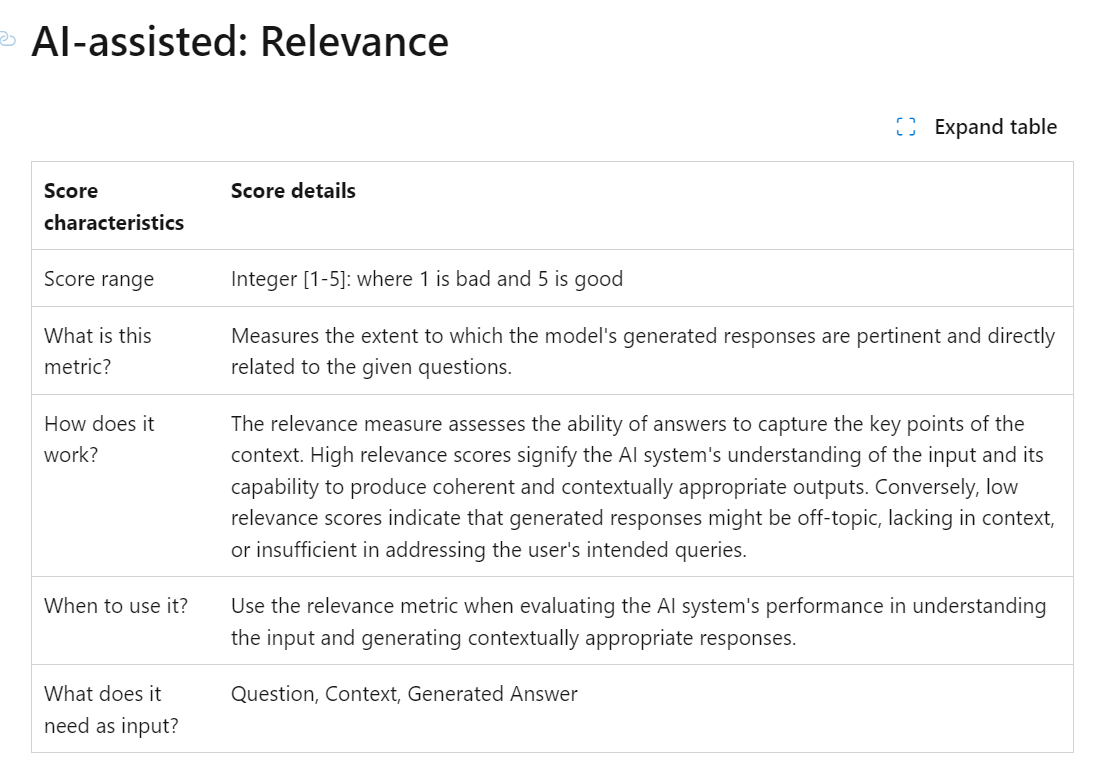Click the anchor link icon beside the heading
1096x771 pixels.
6,39
